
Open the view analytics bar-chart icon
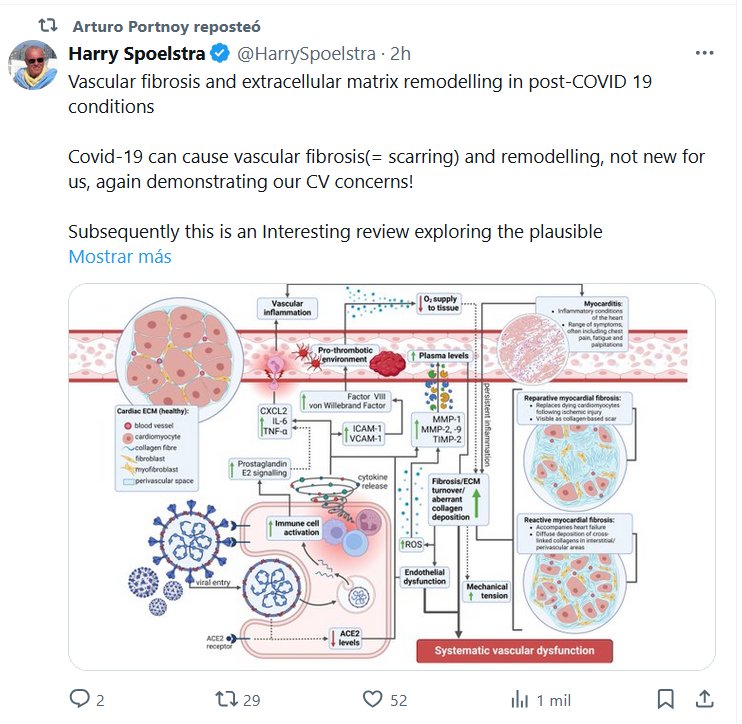tap(520, 697)
